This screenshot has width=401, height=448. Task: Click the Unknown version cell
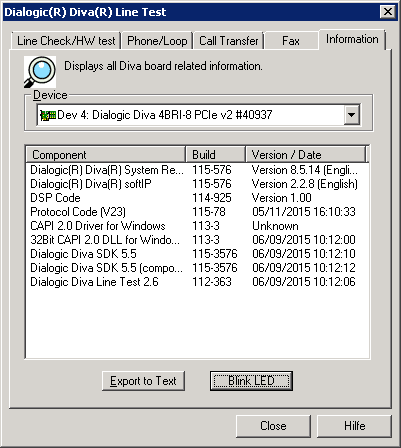275,226
